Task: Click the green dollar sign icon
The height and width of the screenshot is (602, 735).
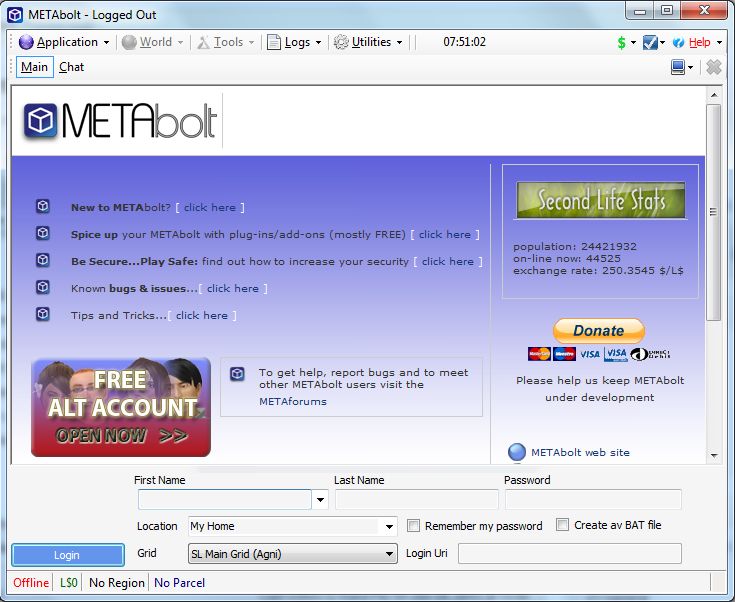Action: coord(621,42)
